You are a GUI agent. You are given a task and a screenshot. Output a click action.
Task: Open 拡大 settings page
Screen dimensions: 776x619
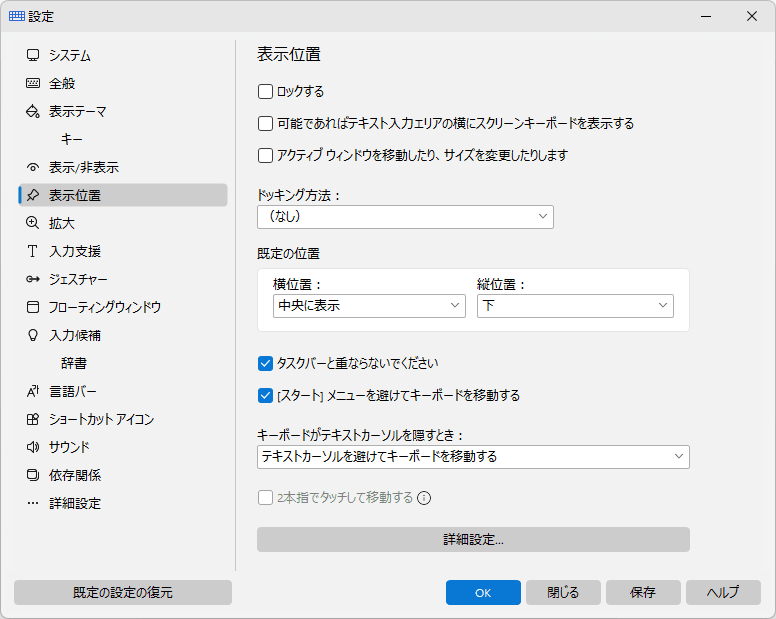click(x=123, y=223)
